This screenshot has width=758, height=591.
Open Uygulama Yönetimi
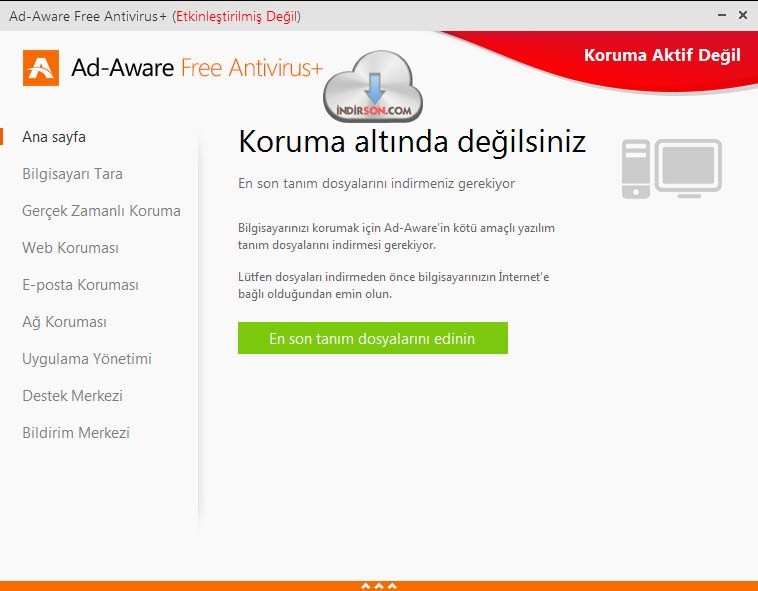[x=87, y=359]
